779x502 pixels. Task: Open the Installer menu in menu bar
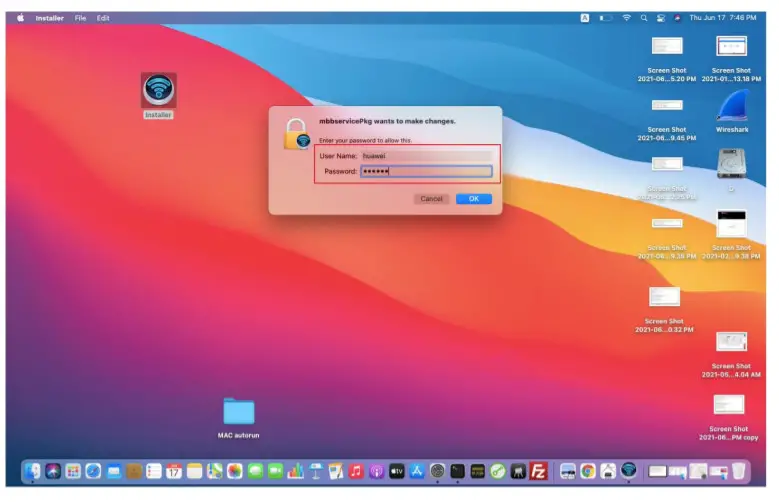pos(50,18)
